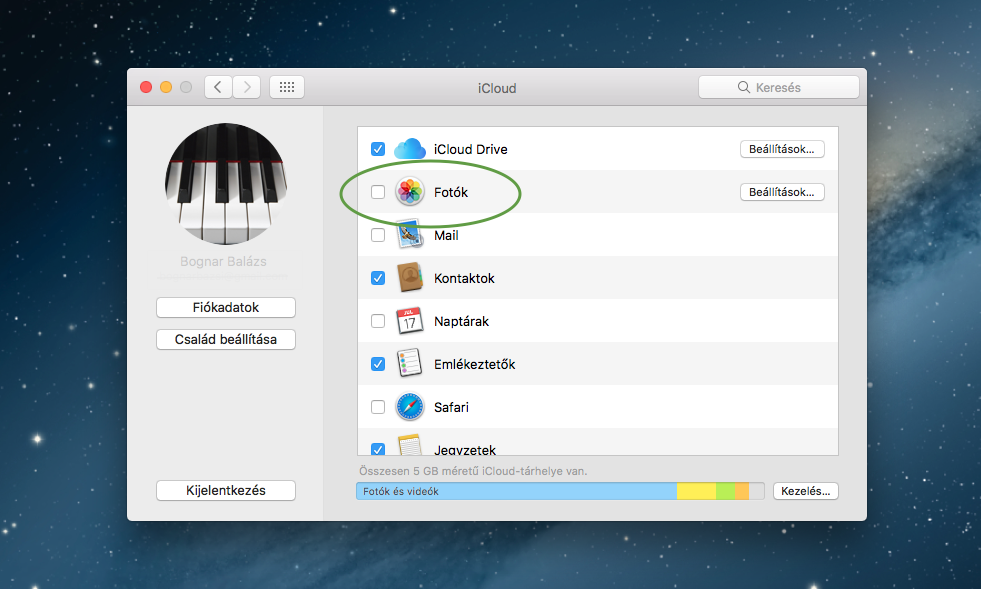Screen dimensions: 981x589
Task: Click the orange storage bar segment
Action: pos(742,491)
